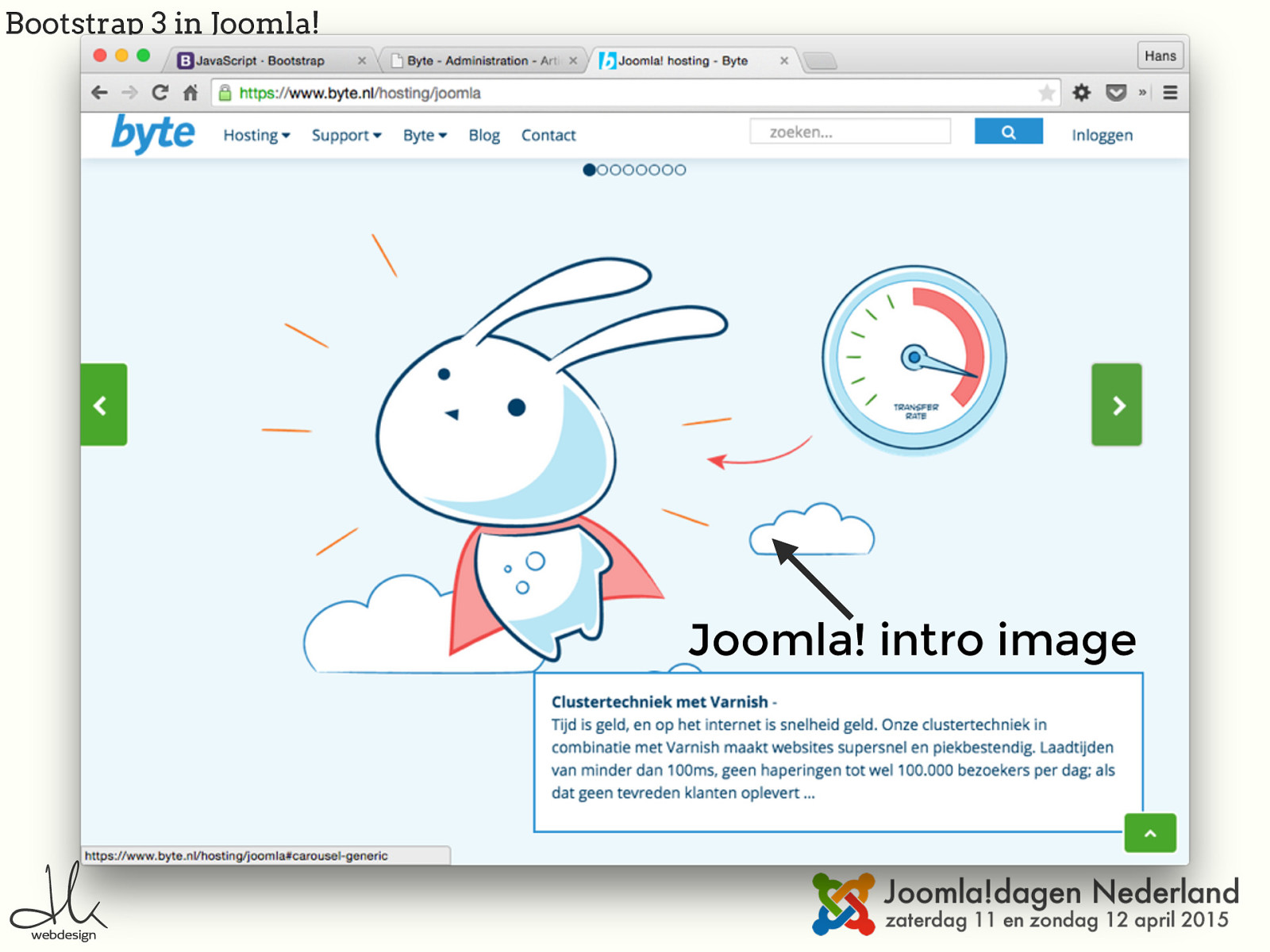The width and height of the screenshot is (1270, 952).
Task: Expand the Hosting dropdown menu
Action: tap(256, 135)
